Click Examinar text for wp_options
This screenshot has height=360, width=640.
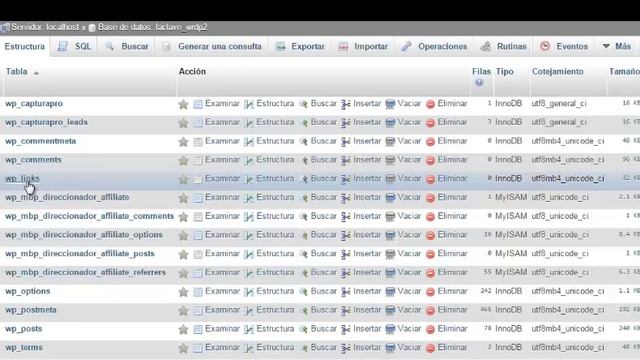click(x=222, y=291)
